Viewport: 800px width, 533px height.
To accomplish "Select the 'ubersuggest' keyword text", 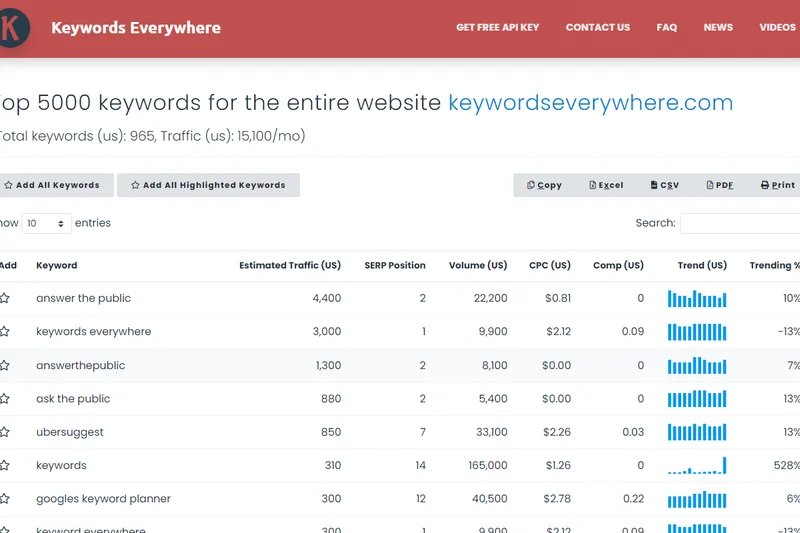I will click(70, 432).
